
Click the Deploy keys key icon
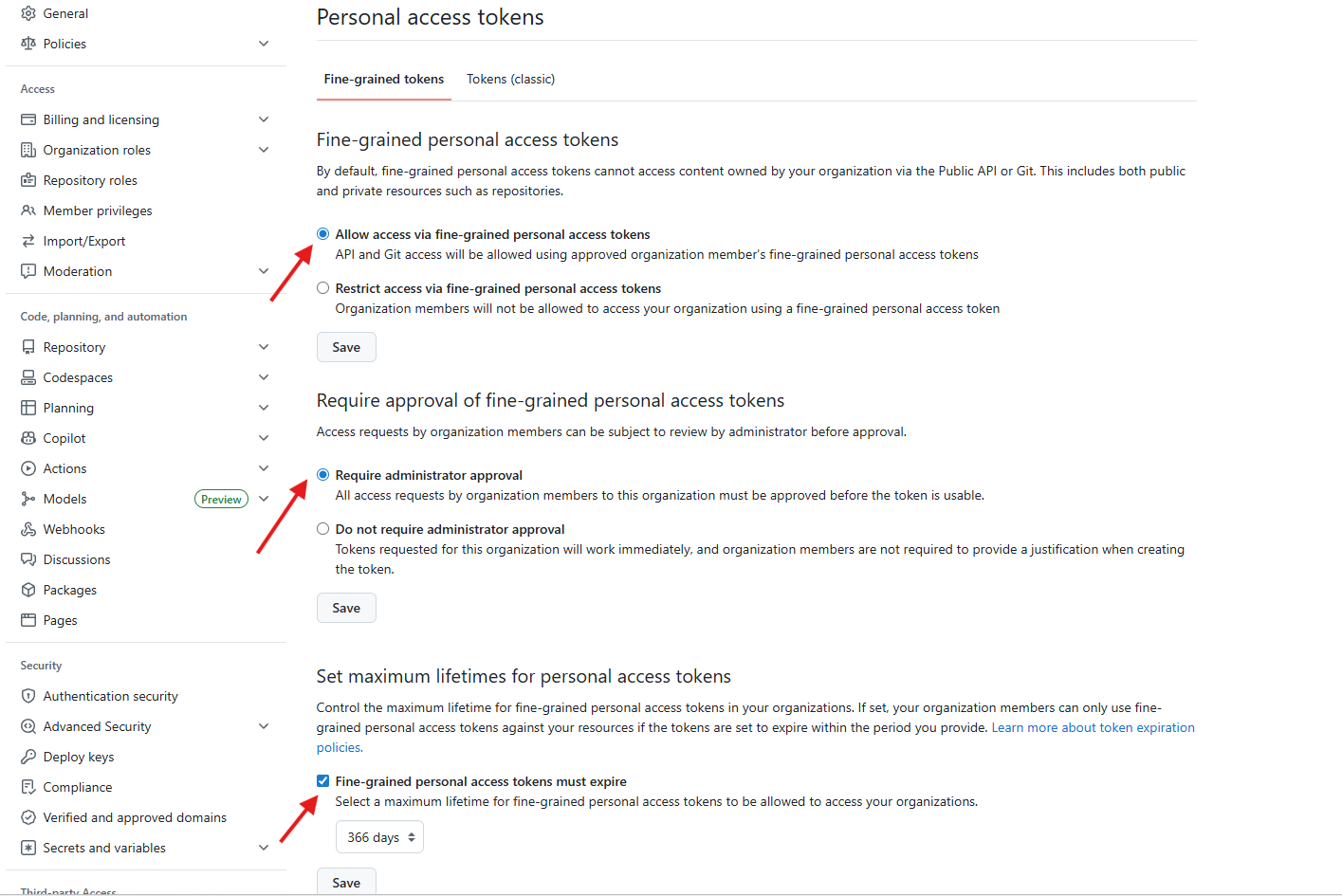click(x=28, y=757)
